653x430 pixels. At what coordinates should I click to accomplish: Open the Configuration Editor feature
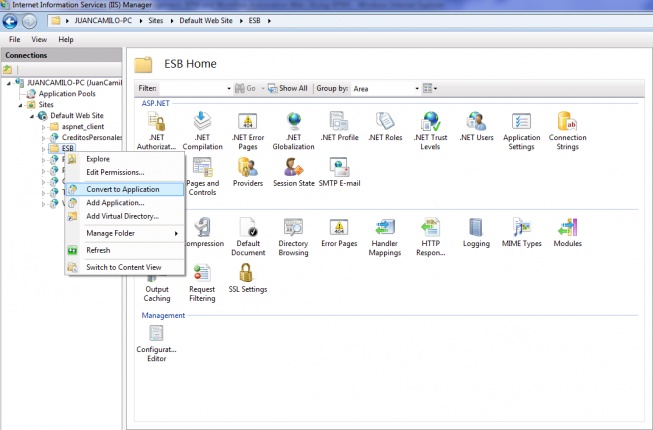tap(156, 343)
